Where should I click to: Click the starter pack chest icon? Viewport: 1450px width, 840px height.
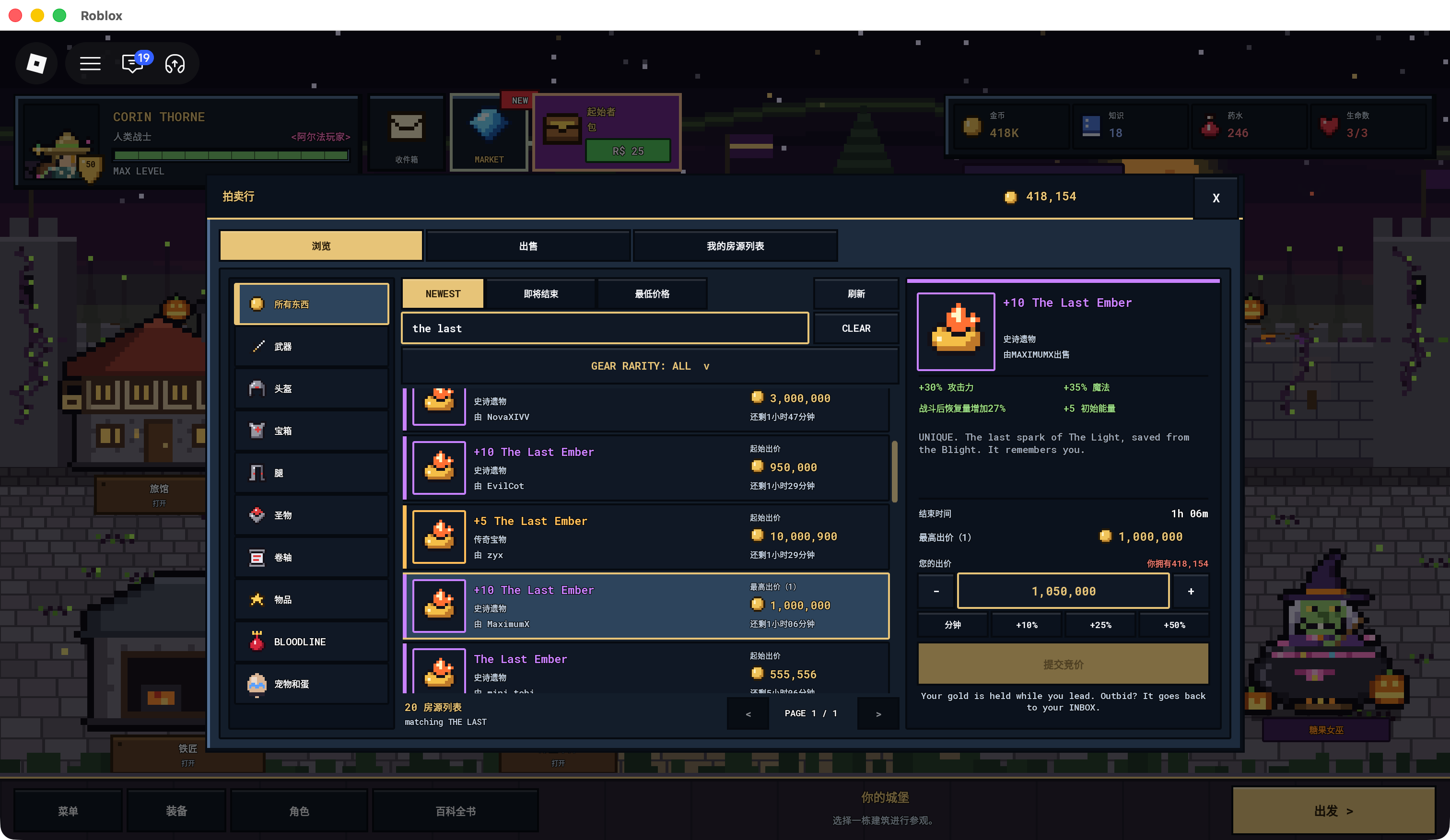(x=561, y=129)
